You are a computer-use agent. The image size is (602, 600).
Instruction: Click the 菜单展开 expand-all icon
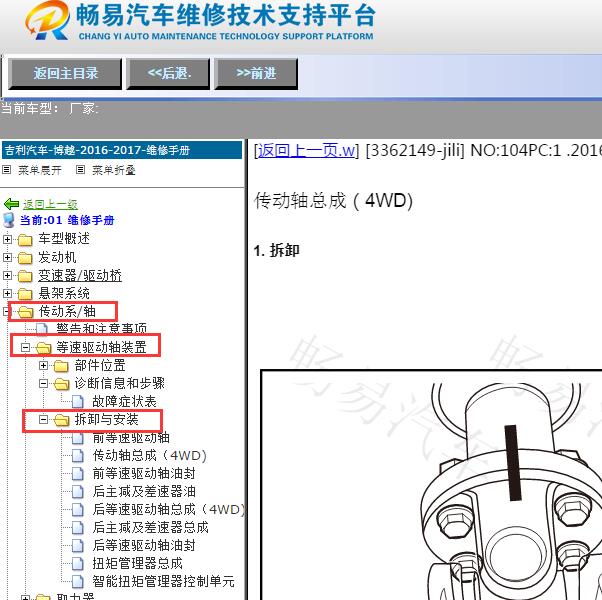[x=7, y=169]
